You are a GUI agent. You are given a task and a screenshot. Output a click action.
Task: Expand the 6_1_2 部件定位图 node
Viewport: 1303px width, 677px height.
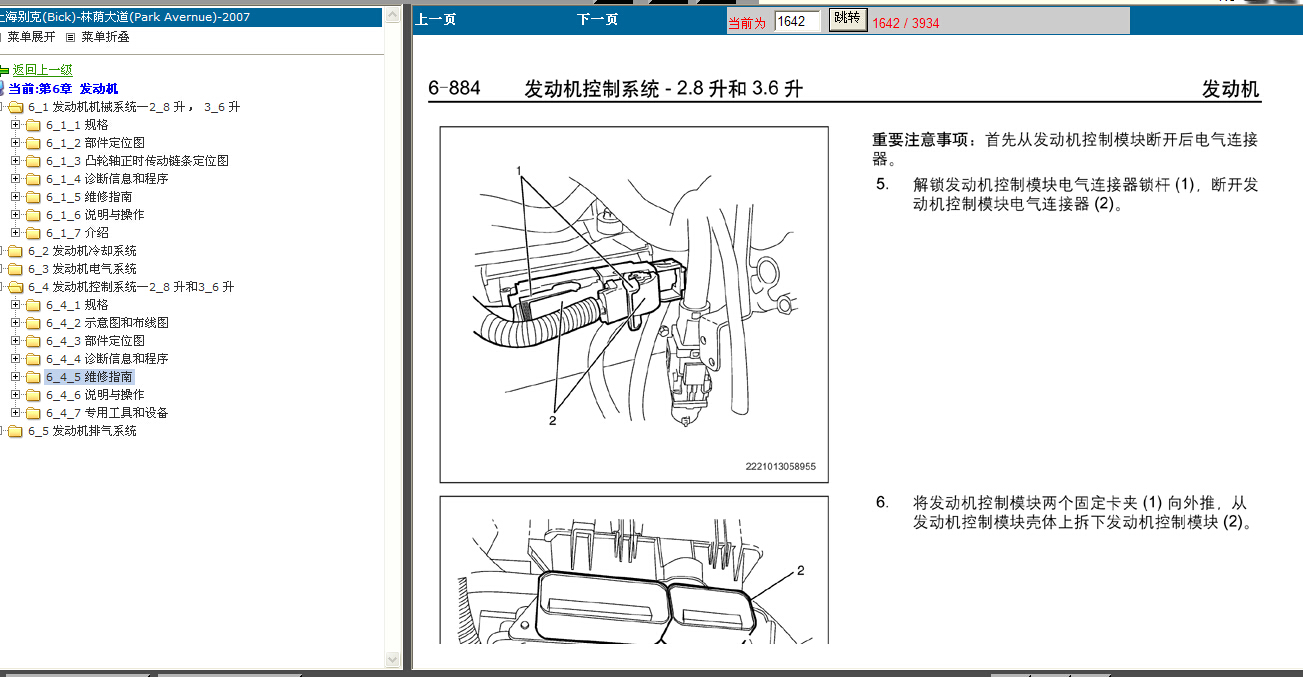coord(15,143)
